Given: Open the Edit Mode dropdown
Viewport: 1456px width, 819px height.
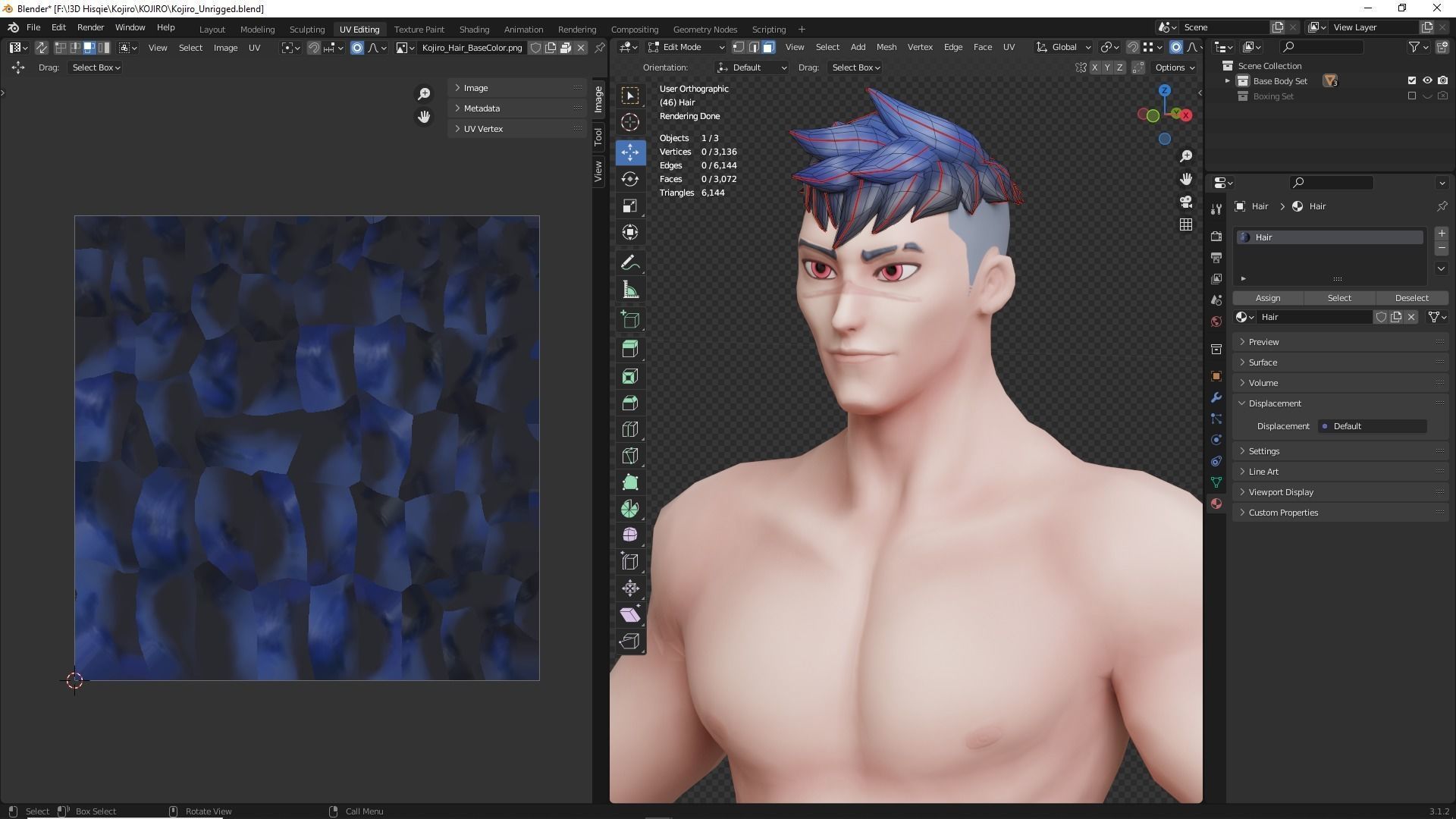Looking at the screenshot, I should coord(686,47).
